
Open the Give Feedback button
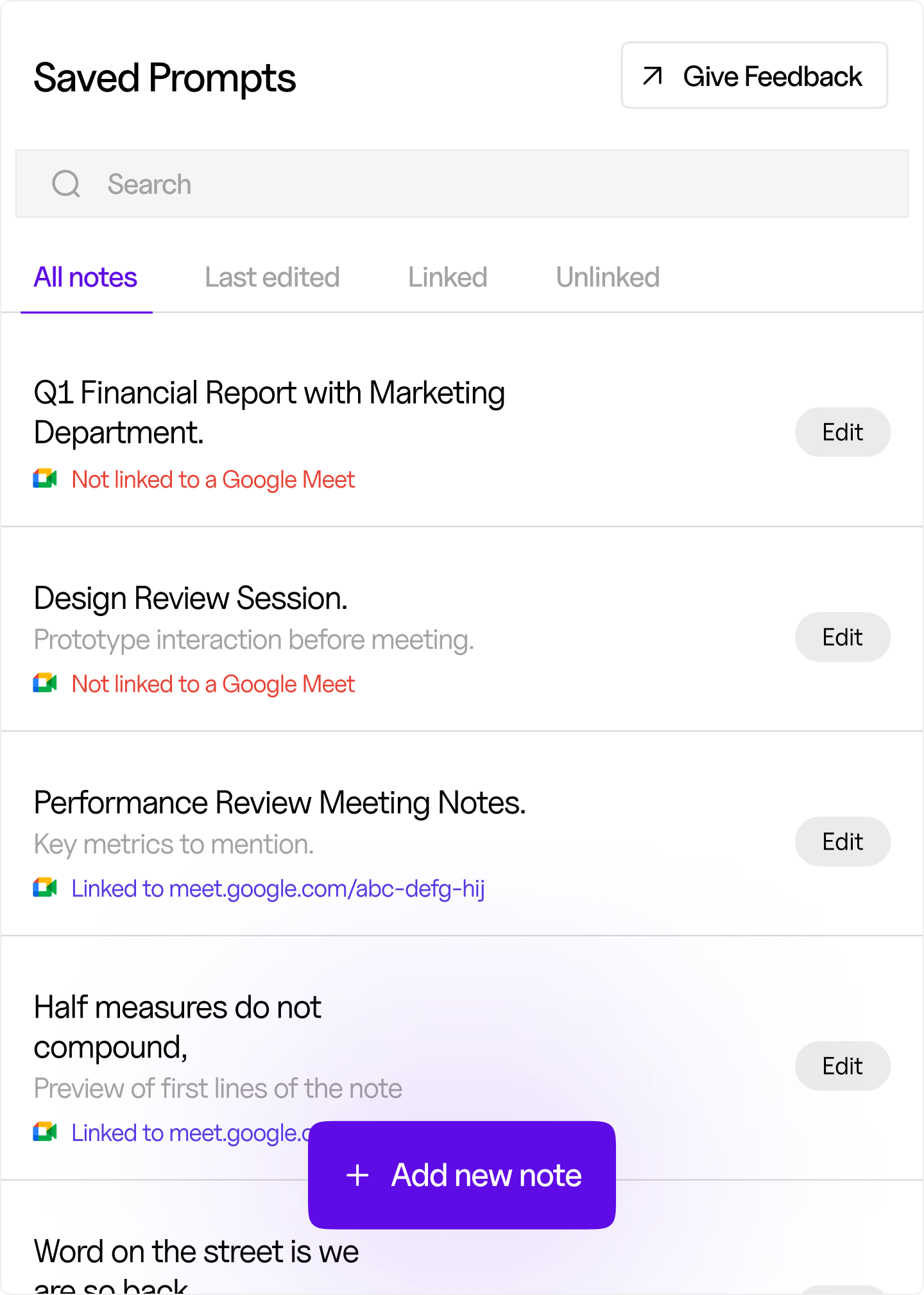point(754,75)
